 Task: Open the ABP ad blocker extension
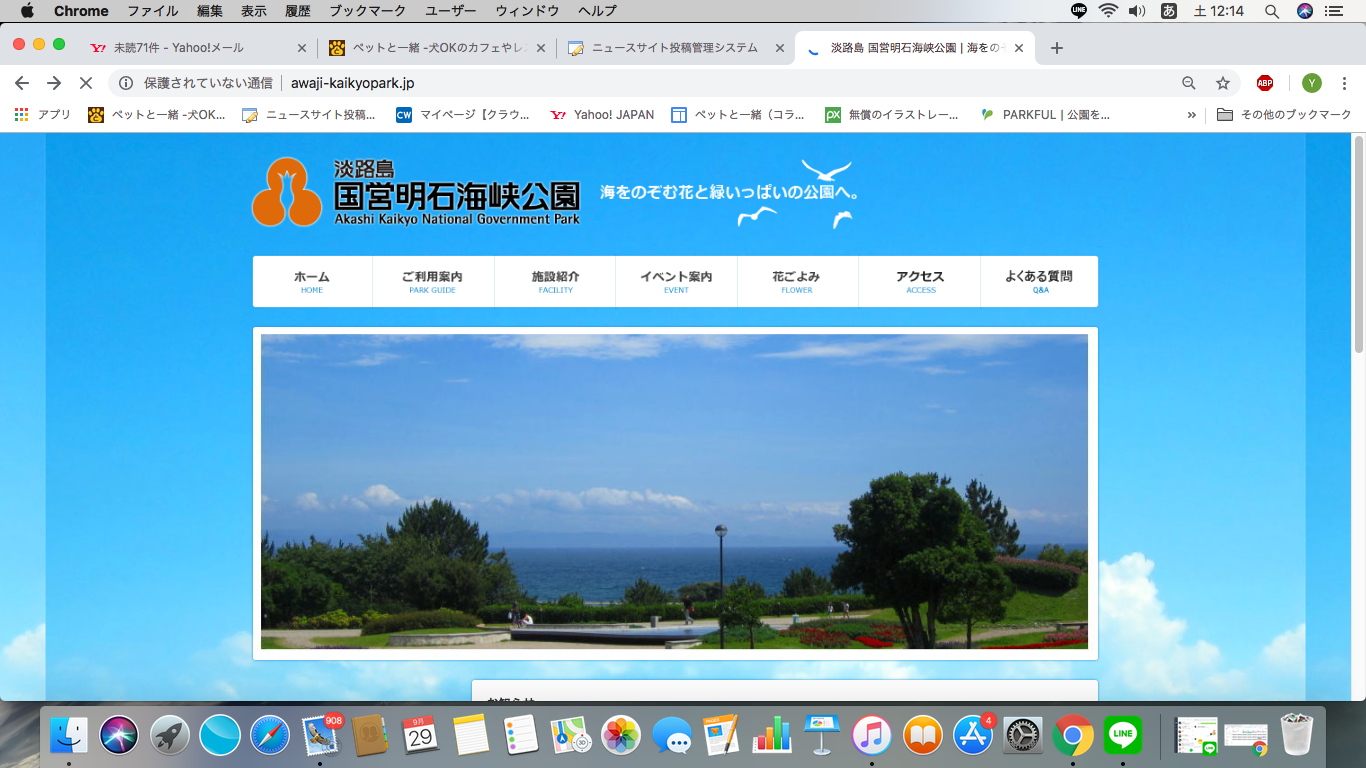coord(1265,83)
